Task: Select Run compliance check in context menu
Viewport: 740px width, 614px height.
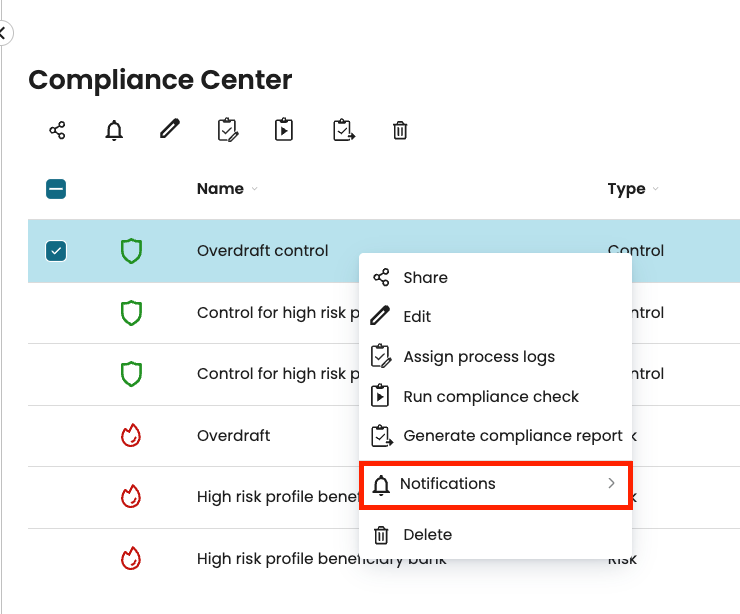Action: [x=490, y=397]
